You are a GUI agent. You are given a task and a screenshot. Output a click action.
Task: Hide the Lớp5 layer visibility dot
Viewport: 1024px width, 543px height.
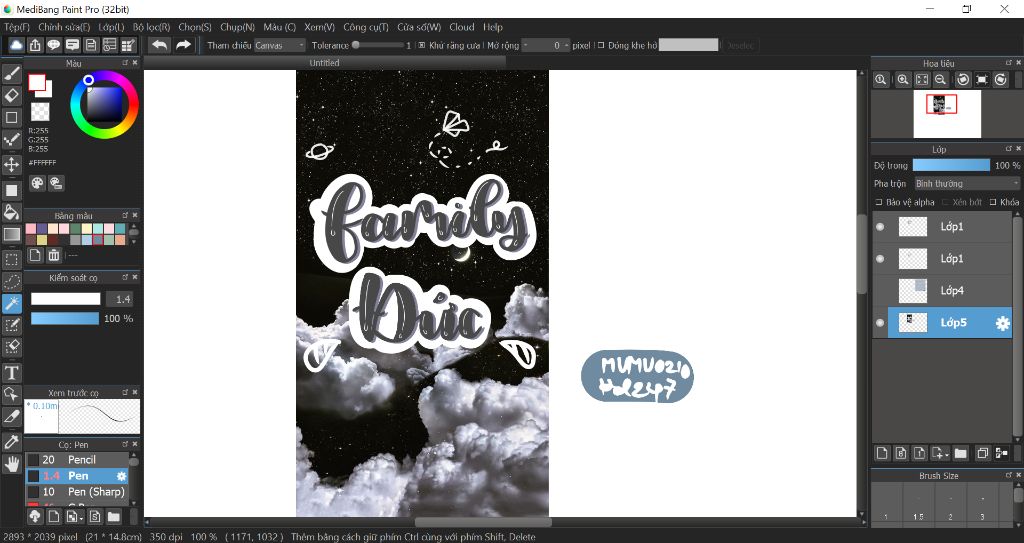pos(880,323)
